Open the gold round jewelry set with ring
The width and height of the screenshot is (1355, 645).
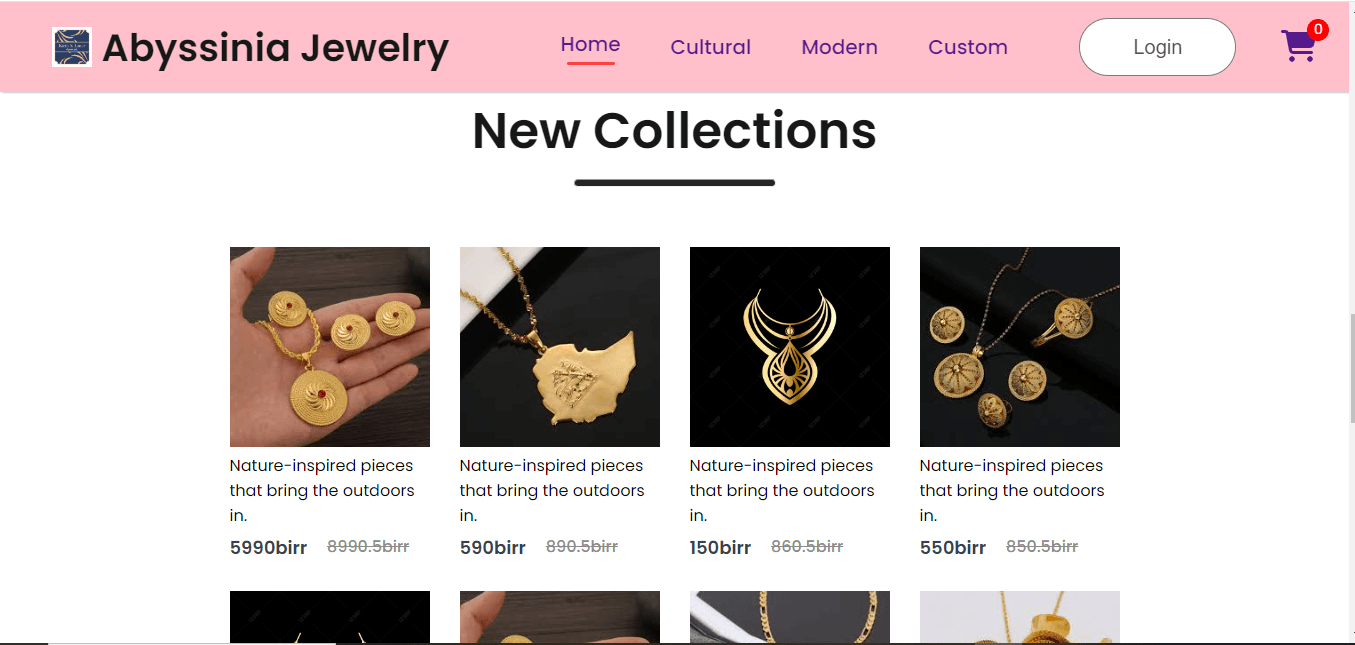(x=1020, y=347)
